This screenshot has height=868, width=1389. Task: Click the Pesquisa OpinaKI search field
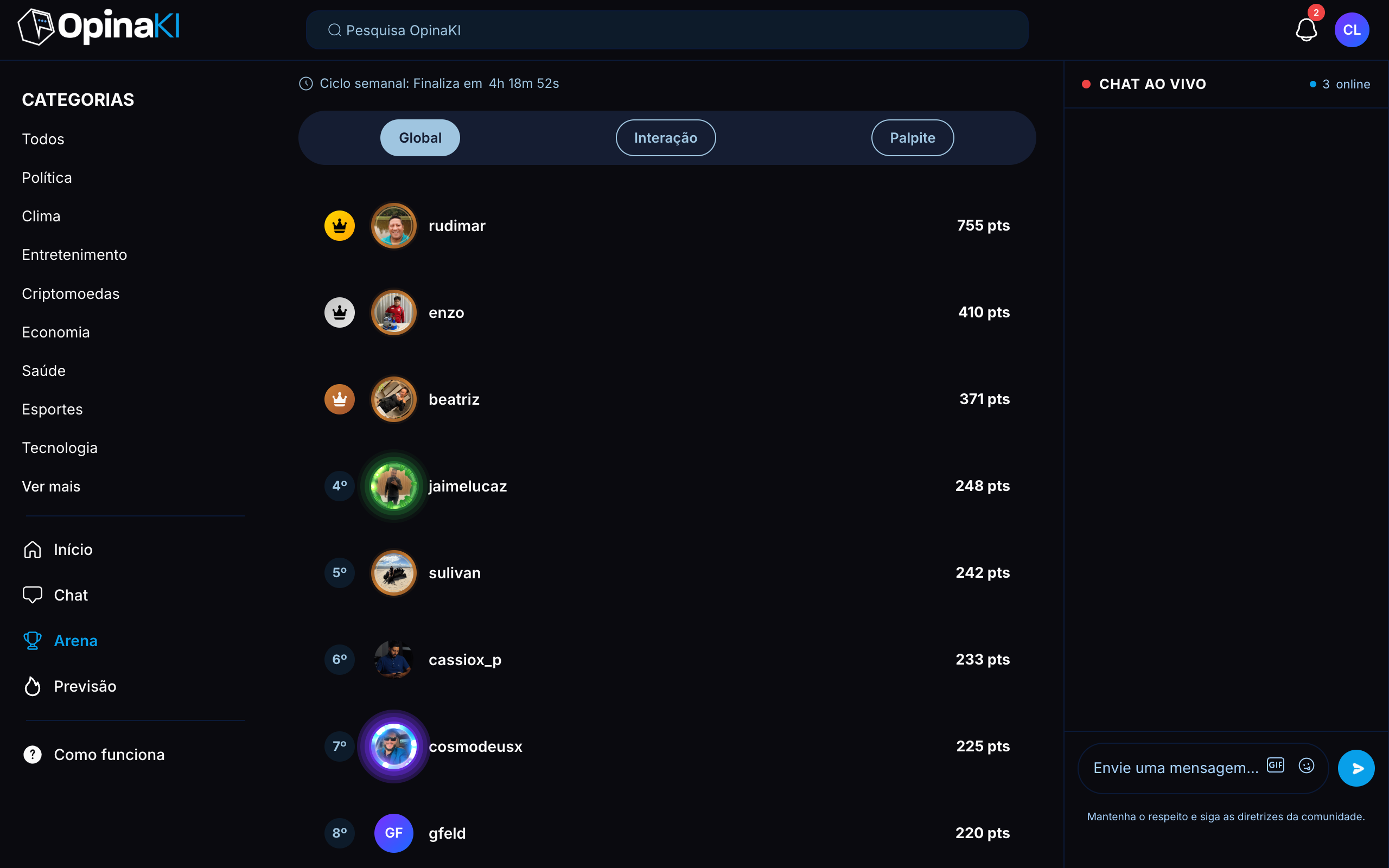(x=667, y=30)
